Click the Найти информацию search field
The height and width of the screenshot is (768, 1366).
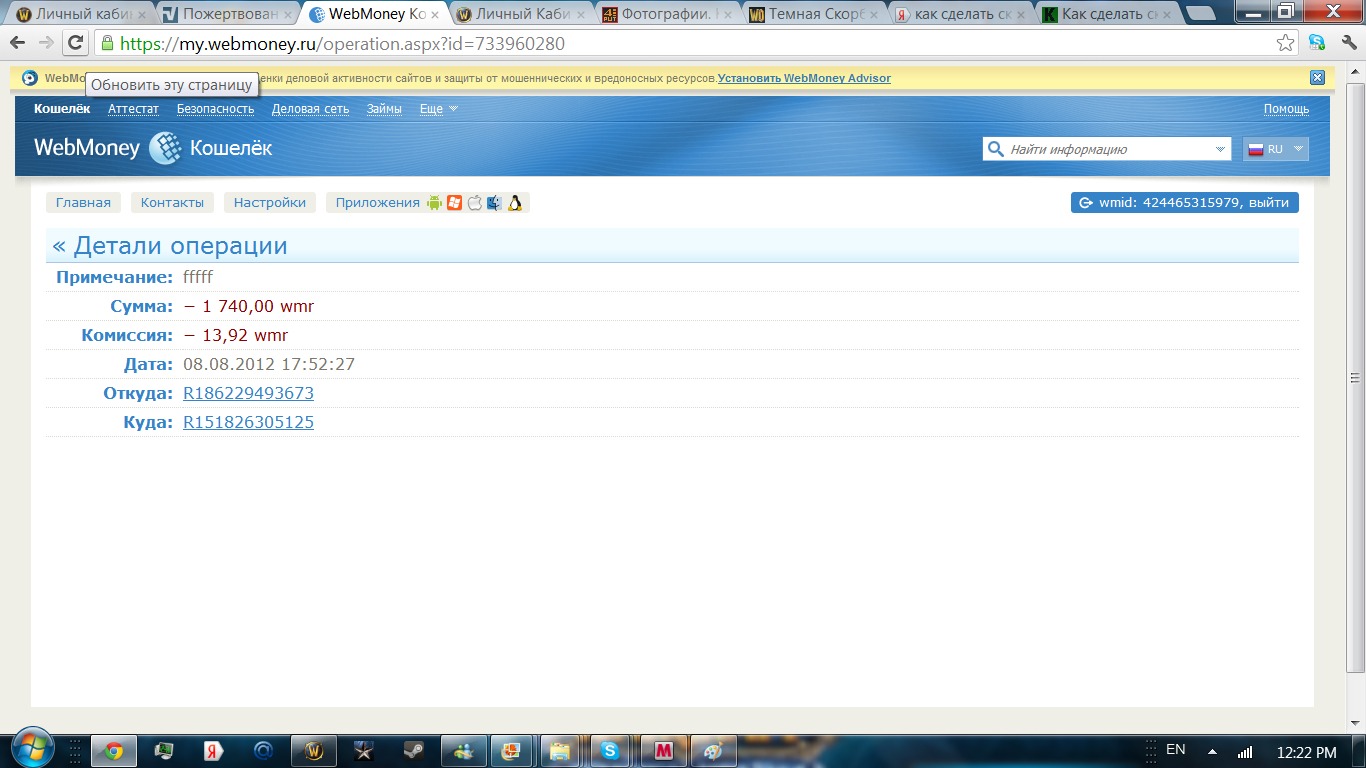1108,149
